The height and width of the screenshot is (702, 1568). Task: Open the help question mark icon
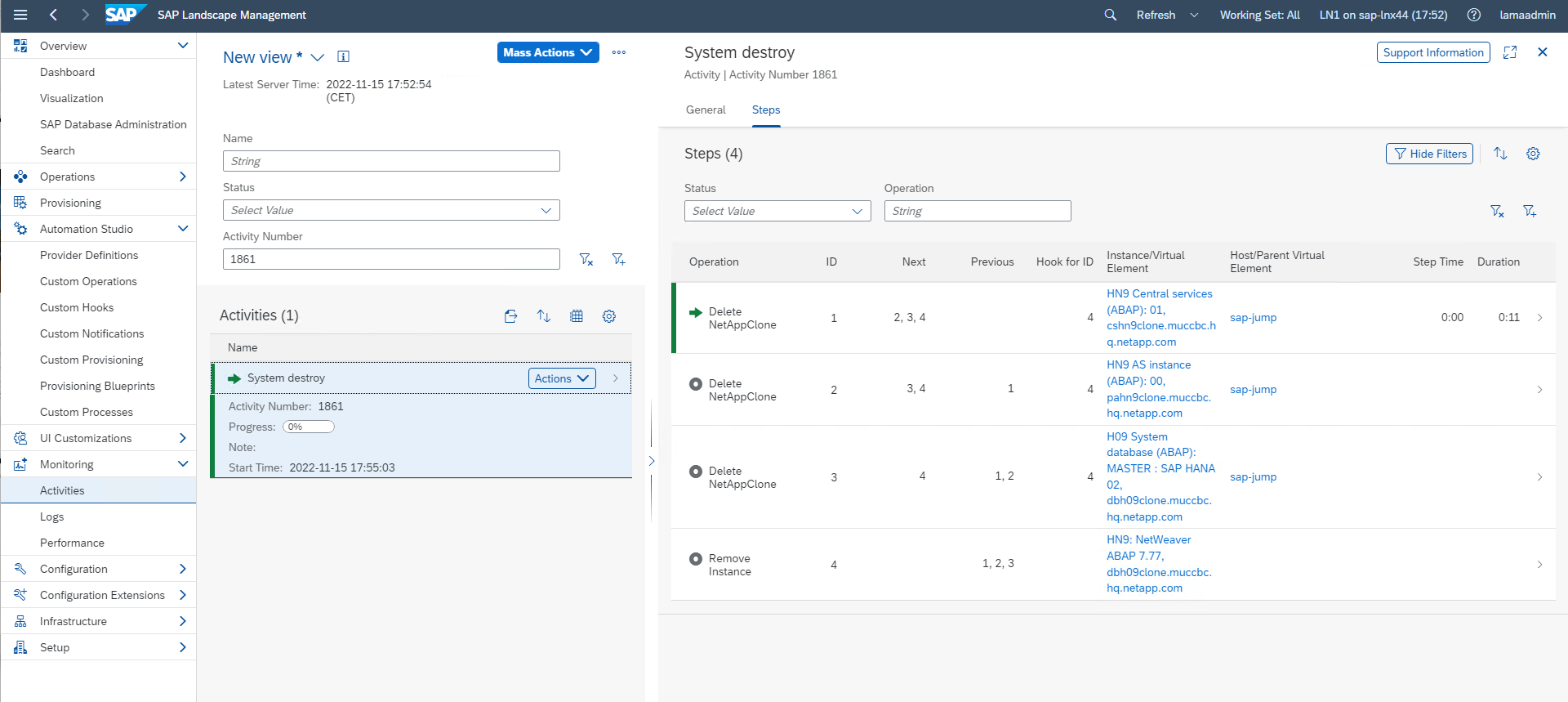[x=1473, y=15]
